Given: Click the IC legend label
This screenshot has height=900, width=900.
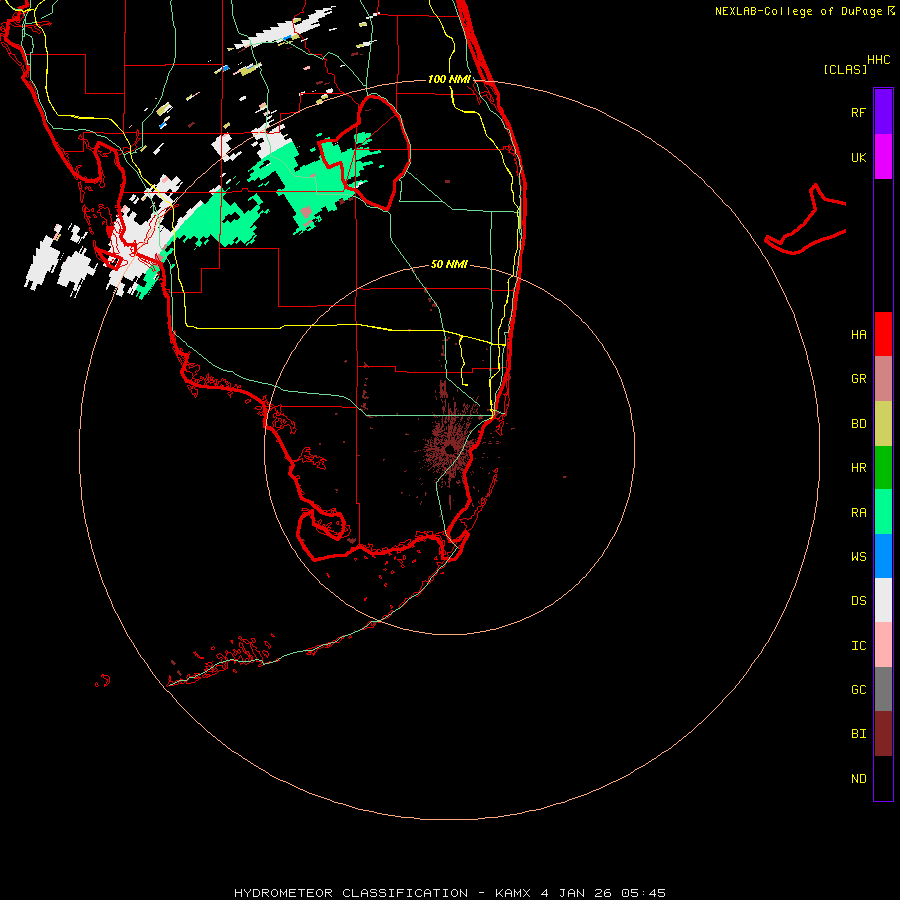Looking at the screenshot, I should [858, 646].
